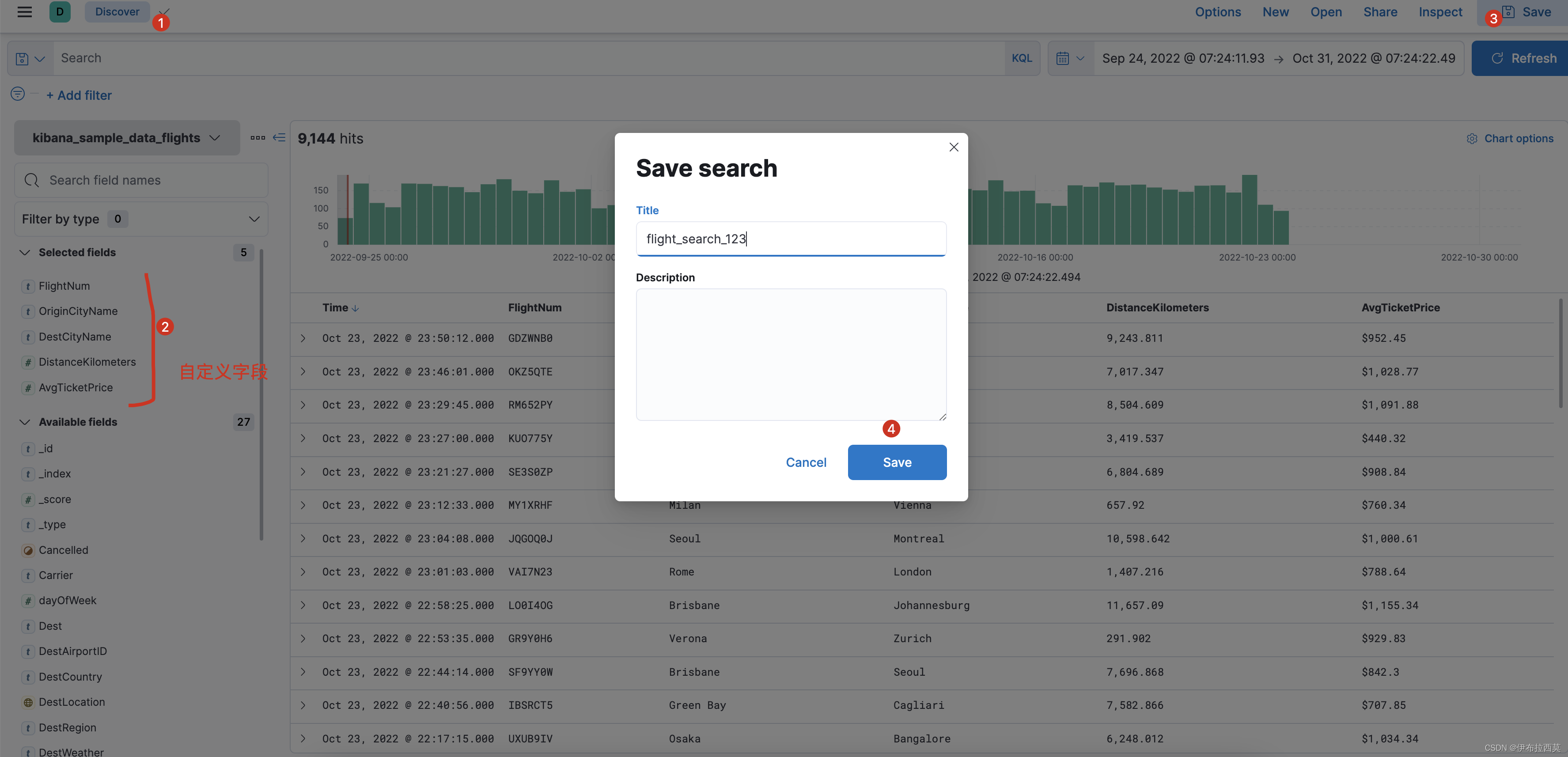Screen dimensions: 1568x757
Task: Click the D space avatar icon
Action: (x=60, y=11)
